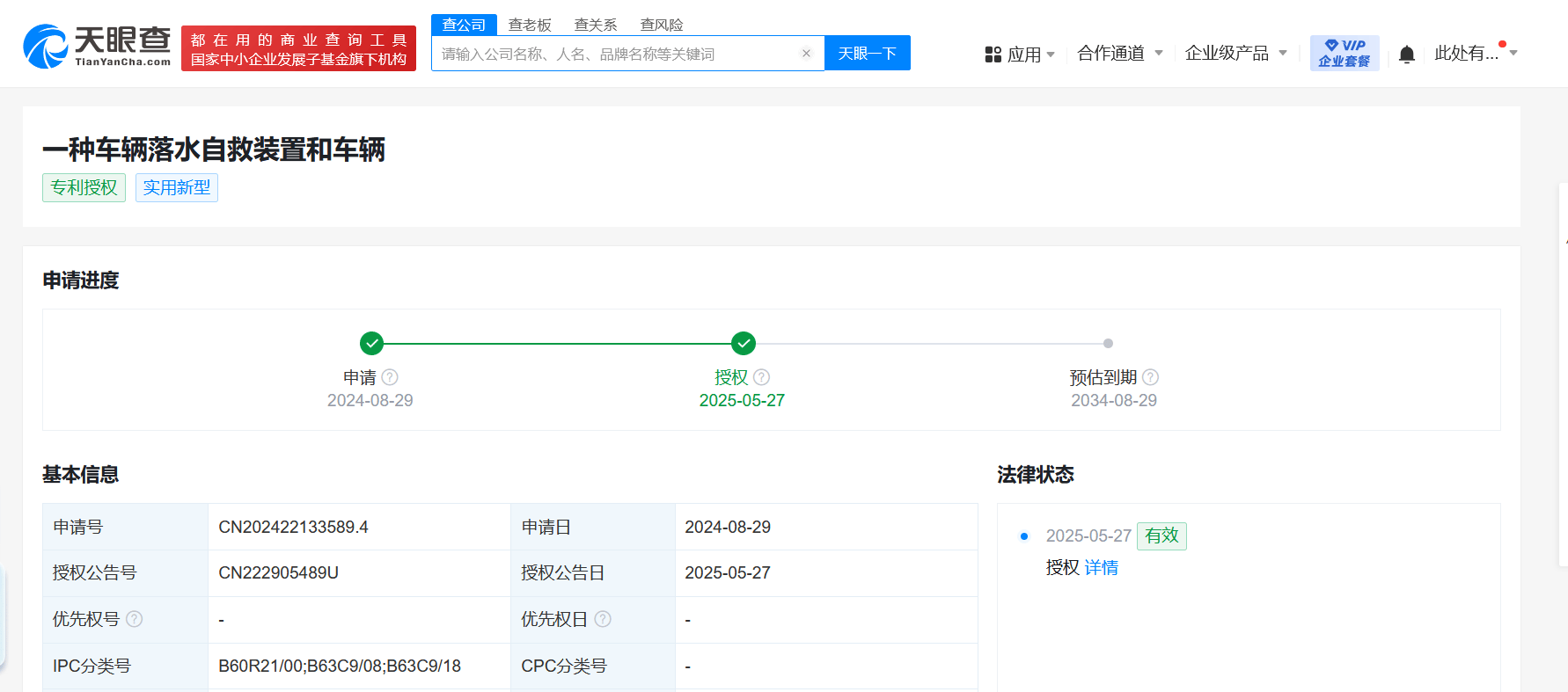
Task: Switch to the 查关系 search tab
Action: click(596, 25)
